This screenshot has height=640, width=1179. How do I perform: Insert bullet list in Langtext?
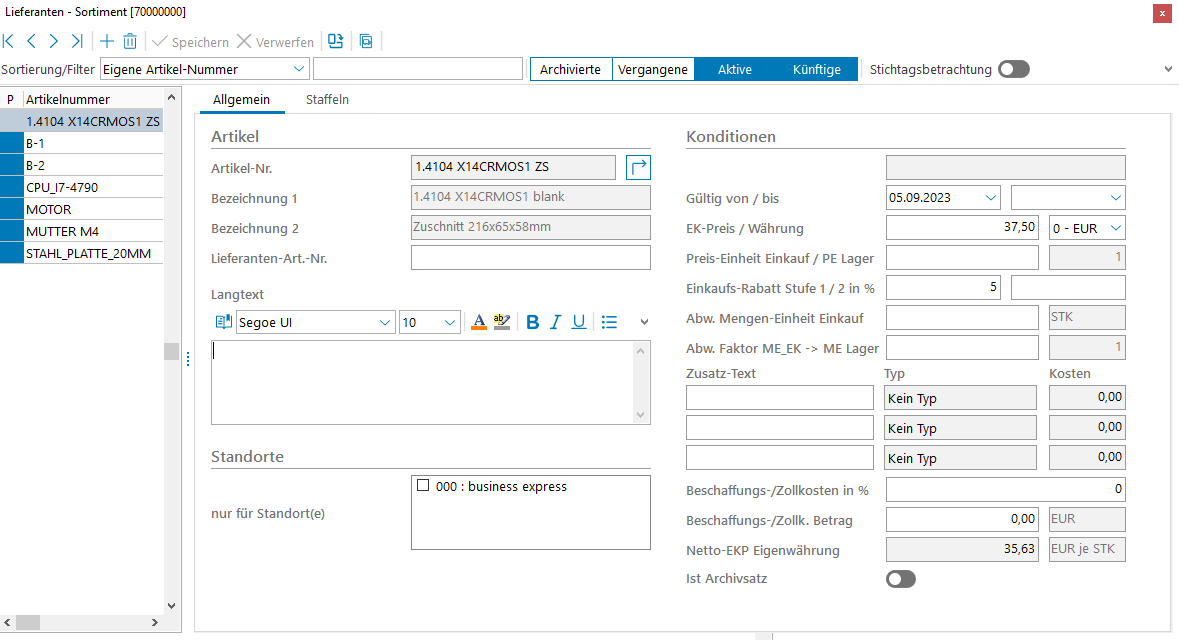point(609,322)
